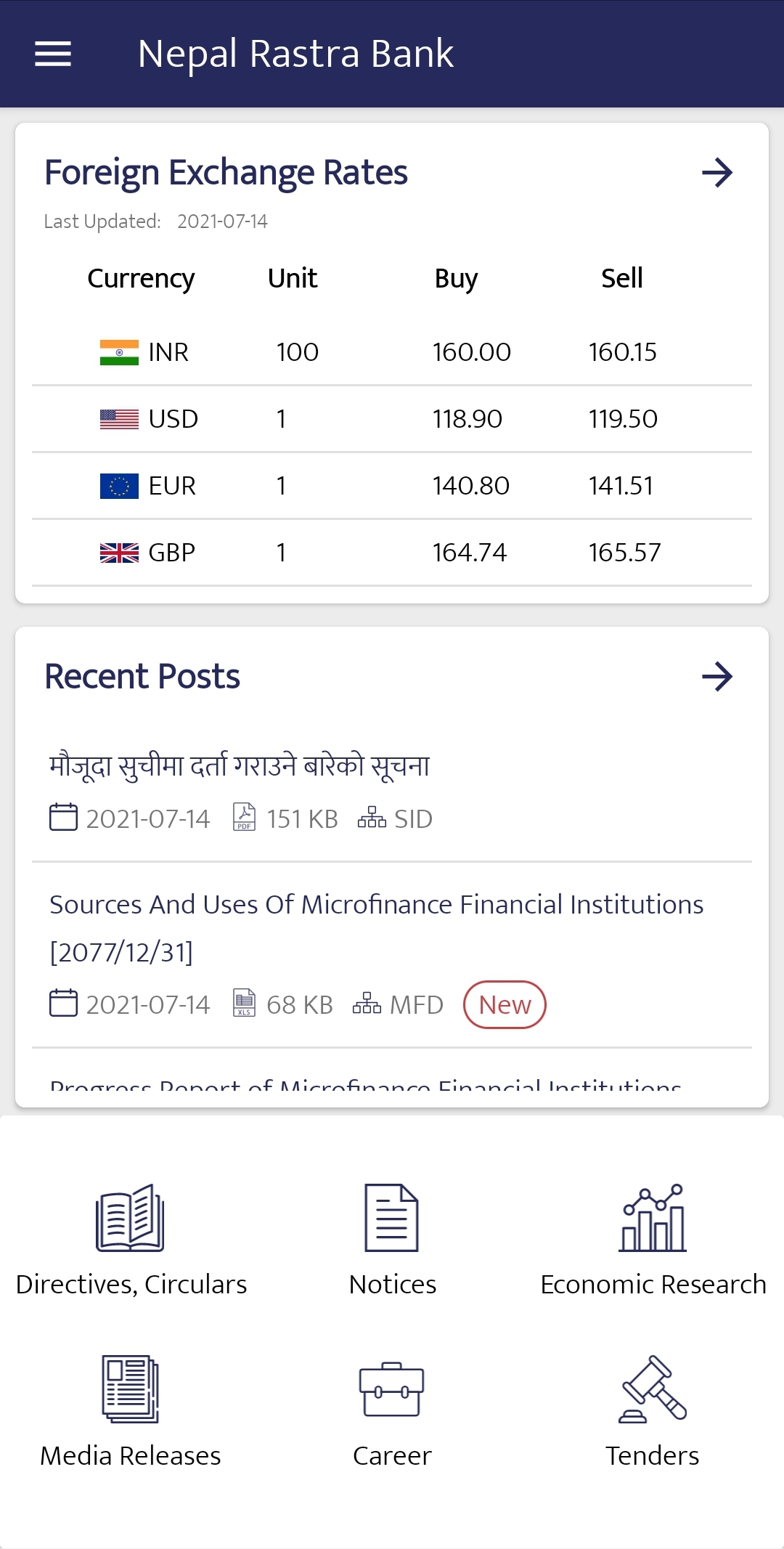Select the EUR exchange rate row

click(x=392, y=486)
